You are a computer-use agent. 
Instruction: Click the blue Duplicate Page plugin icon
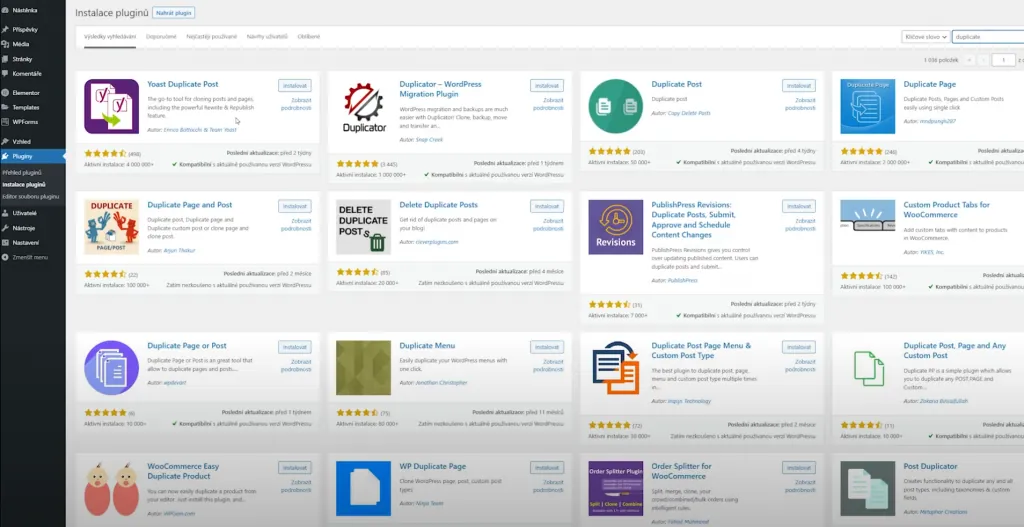point(867,106)
